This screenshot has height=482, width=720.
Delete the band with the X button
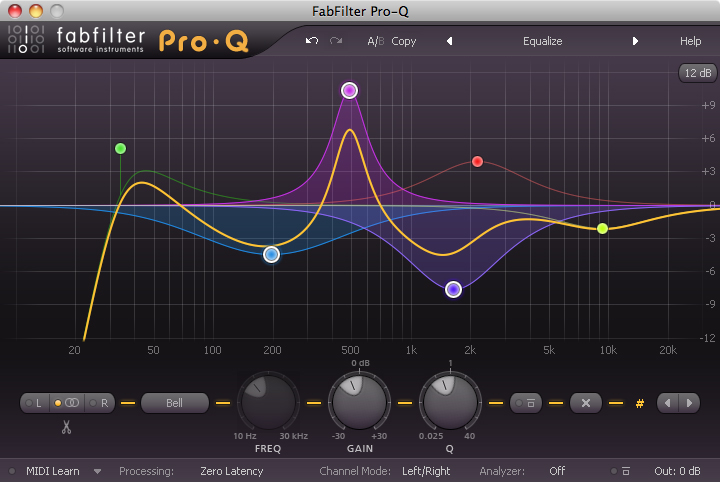[586, 403]
